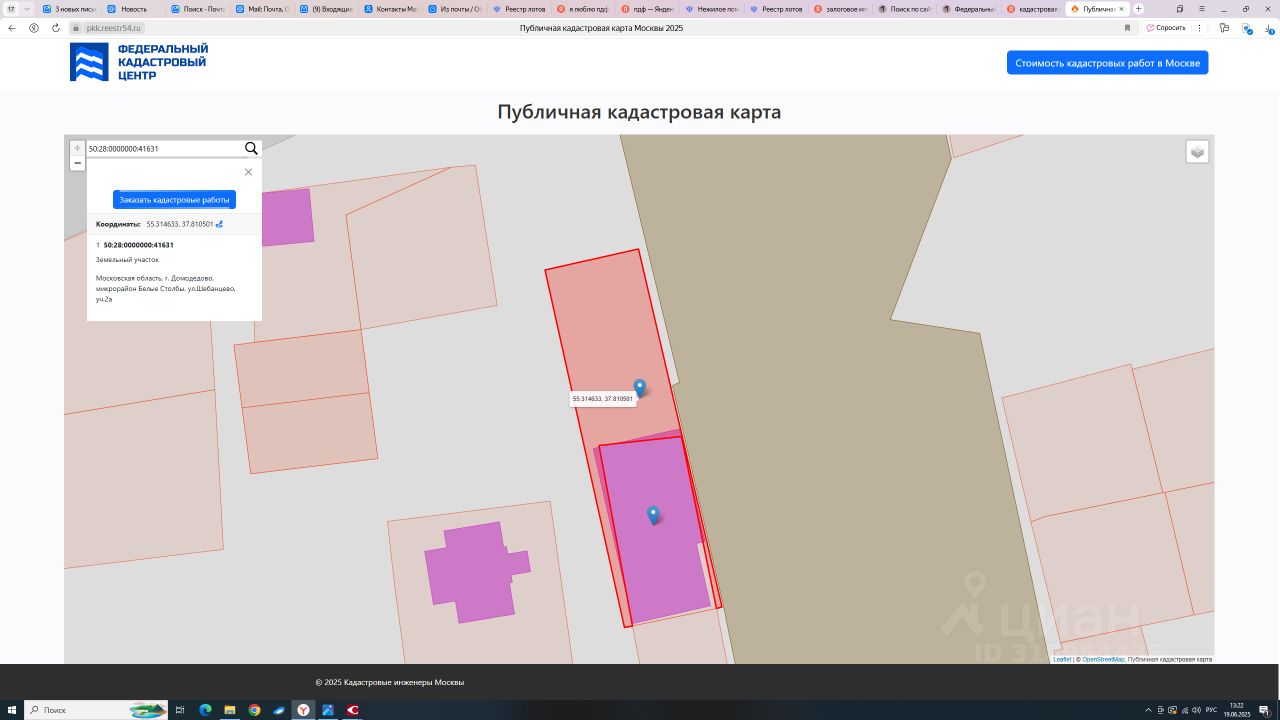The width and height of the screenshot is (1280, 720).
Task: Close the Публичная active tab
Action: pyautogui.click(x=1121, y=9)
